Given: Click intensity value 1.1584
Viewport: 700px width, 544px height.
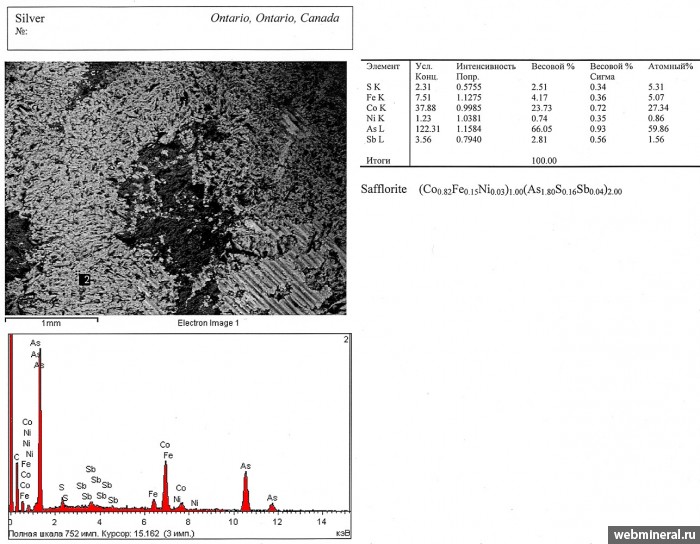Looking at the screenshot, I should tap(469, 129).
